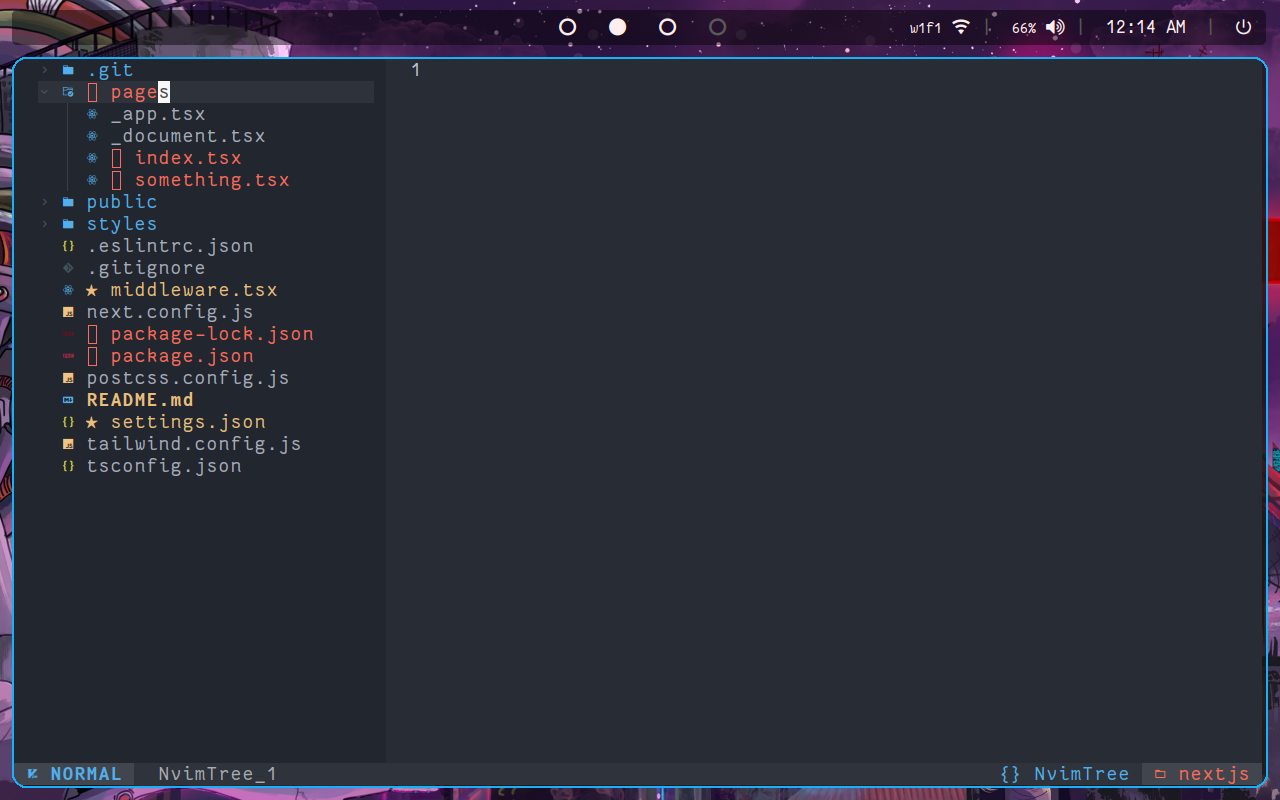Expand the styles folder
The height and width of the screenshot is (800, 1280).
coord(43,223)
